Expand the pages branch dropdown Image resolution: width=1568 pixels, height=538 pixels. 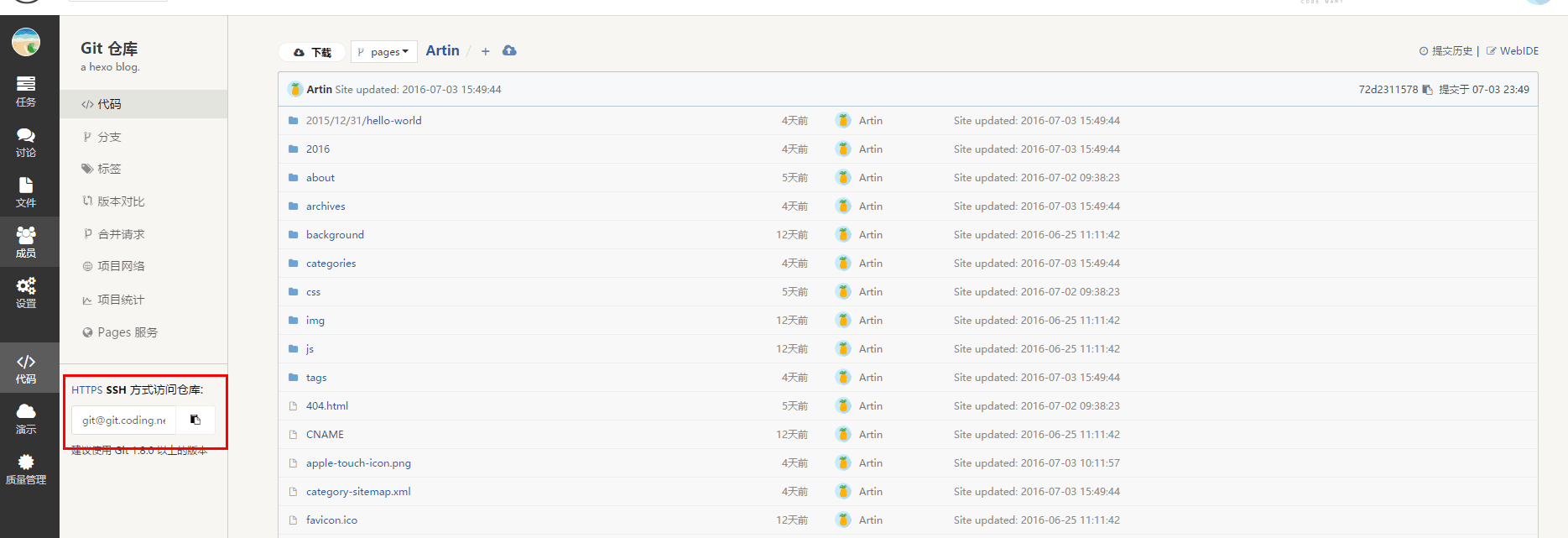click(x=384, y=52)
